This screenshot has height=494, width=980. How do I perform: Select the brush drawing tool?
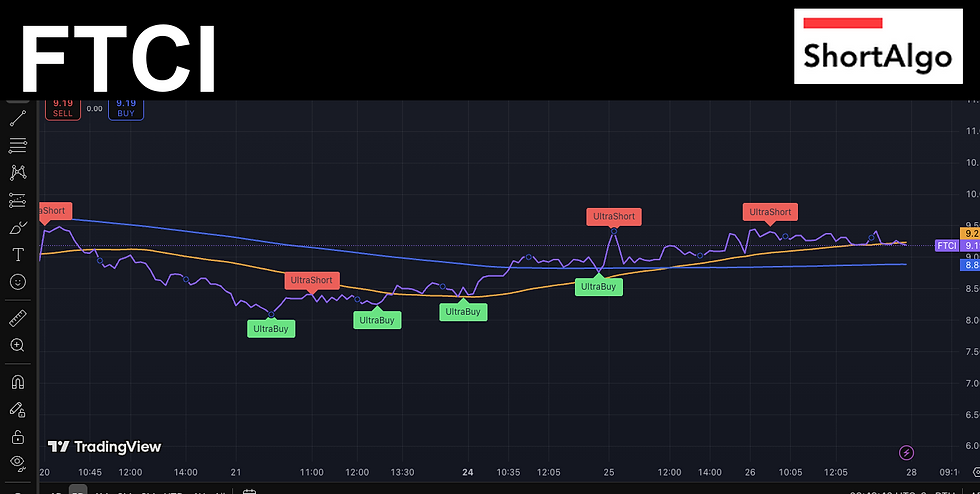[x=18, y=228]
